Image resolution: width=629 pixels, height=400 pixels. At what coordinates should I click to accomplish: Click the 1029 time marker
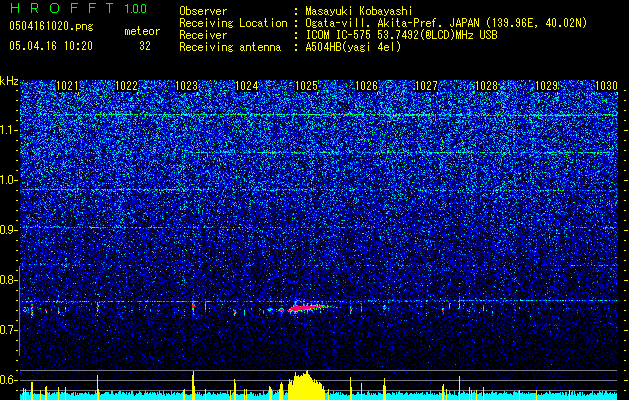[546, 86]
